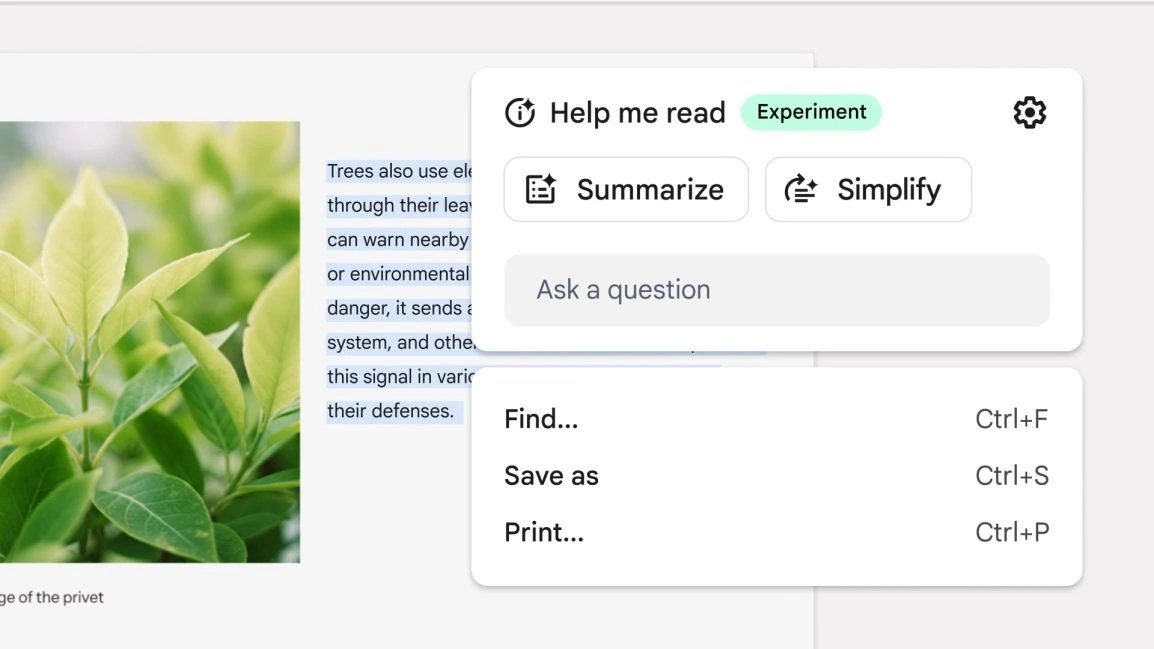Open the Help me read settings gear
Viewport: 1154px width, 649px height.
(1029, 113)
